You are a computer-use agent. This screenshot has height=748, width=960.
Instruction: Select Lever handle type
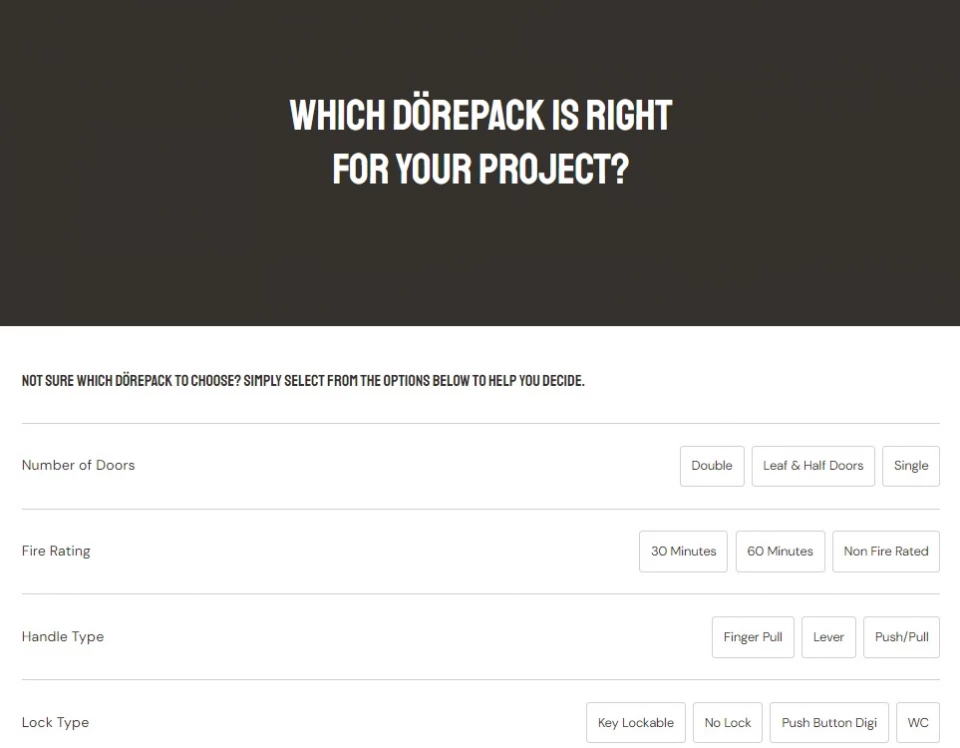(x=828, y=637)
